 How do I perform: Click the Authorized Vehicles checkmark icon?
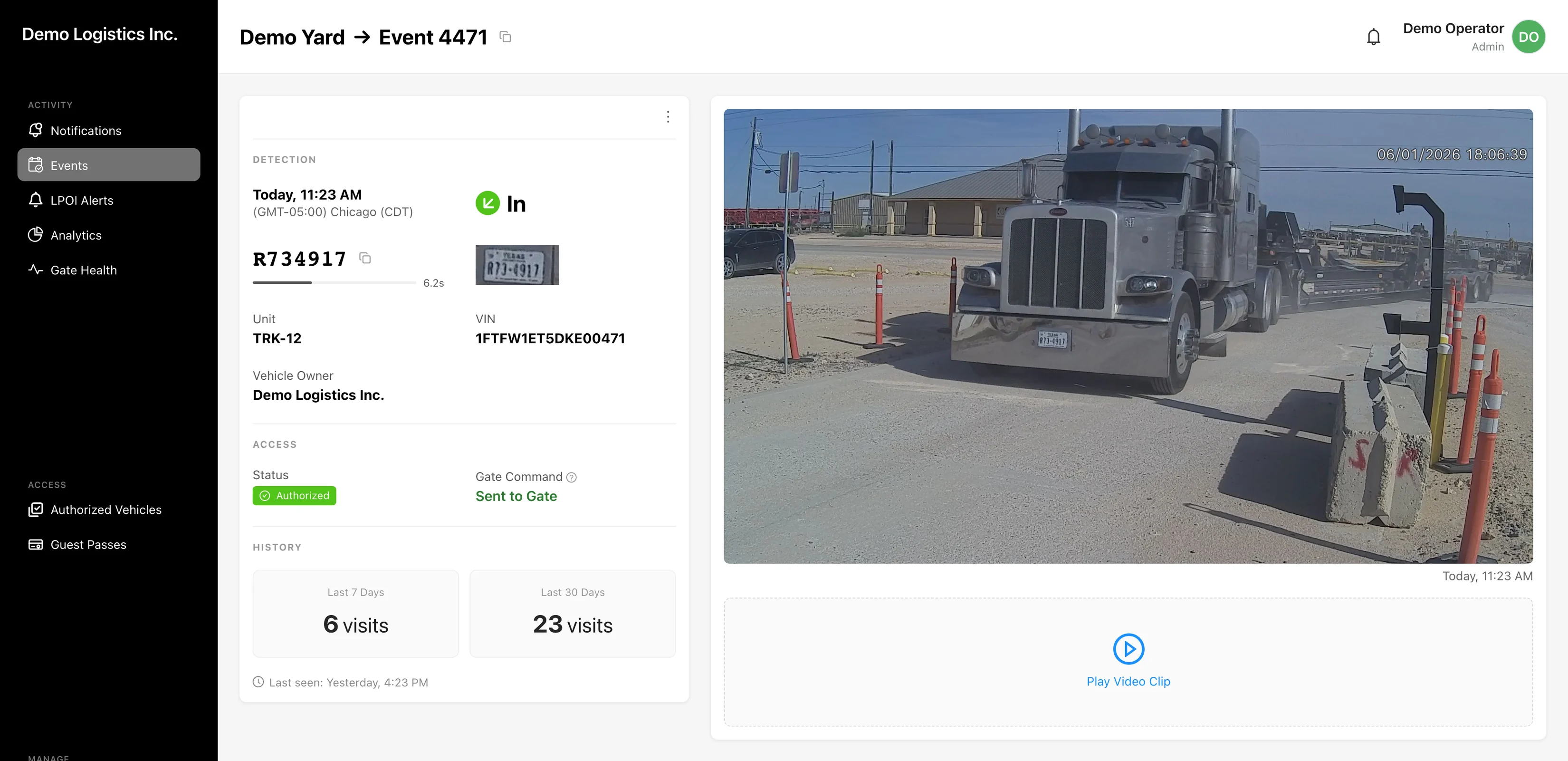coord(35,509)
